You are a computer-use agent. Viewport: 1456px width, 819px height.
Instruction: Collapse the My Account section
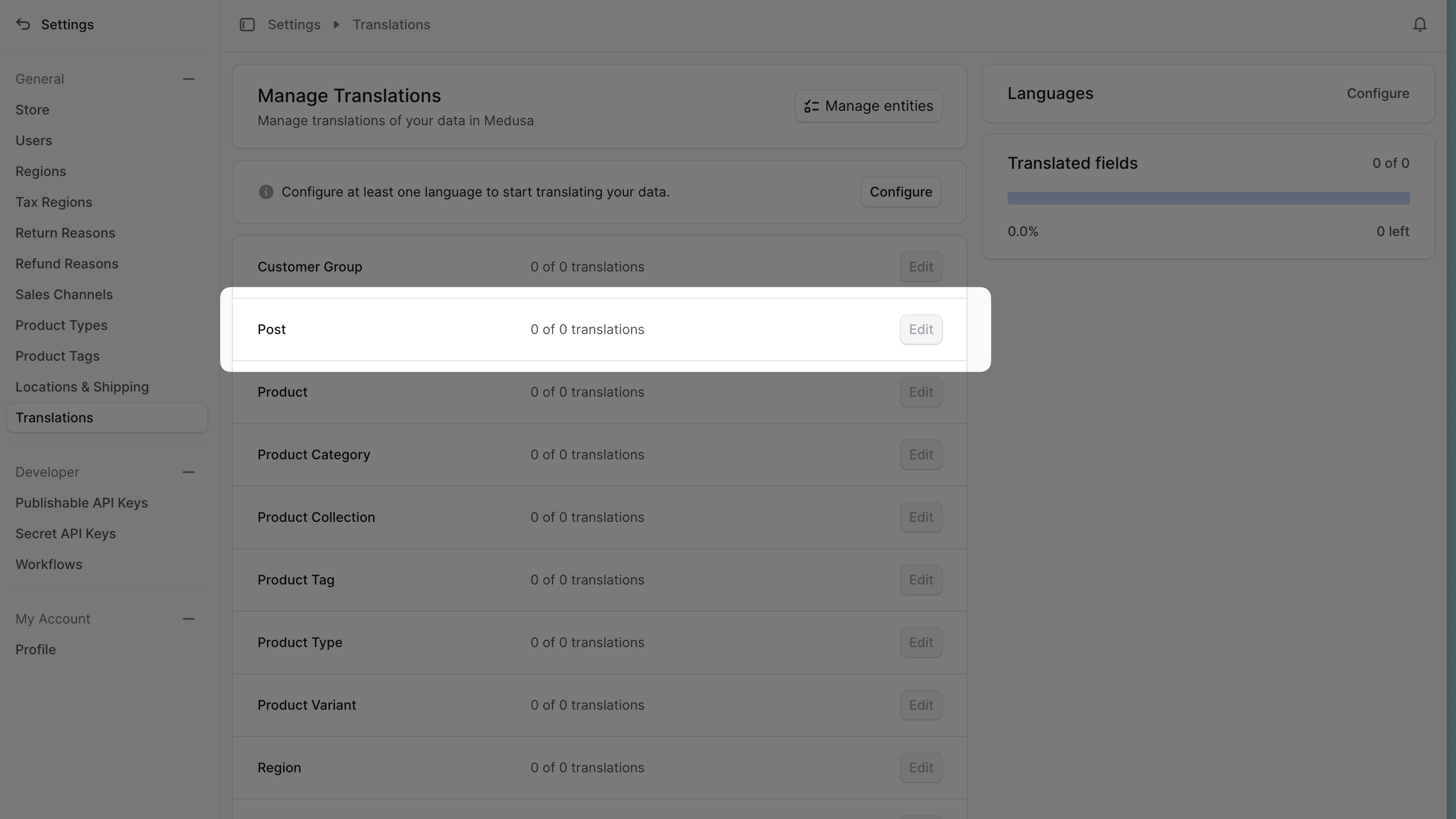189,619
